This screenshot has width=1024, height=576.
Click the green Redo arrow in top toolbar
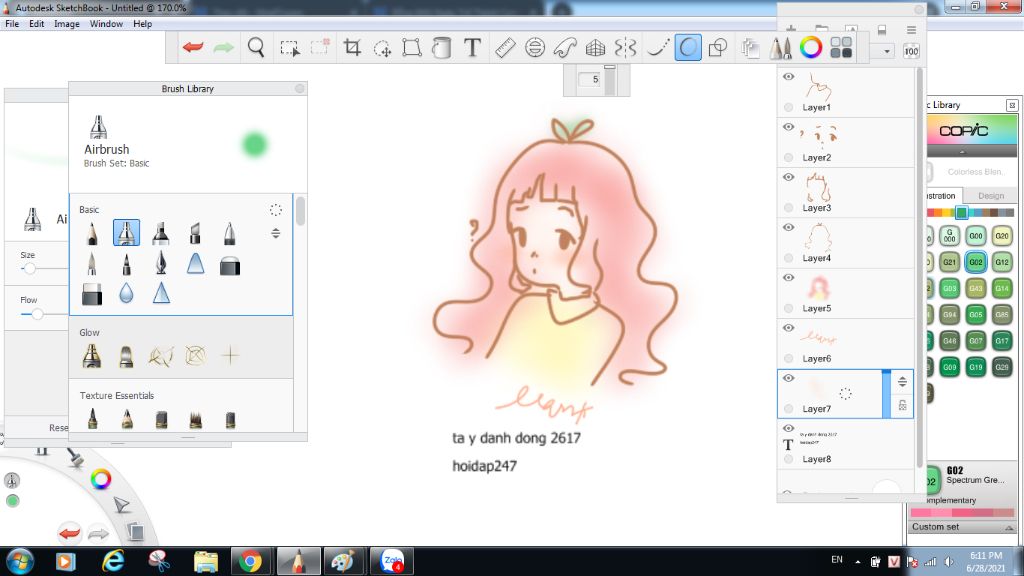[x=223, y=47]
